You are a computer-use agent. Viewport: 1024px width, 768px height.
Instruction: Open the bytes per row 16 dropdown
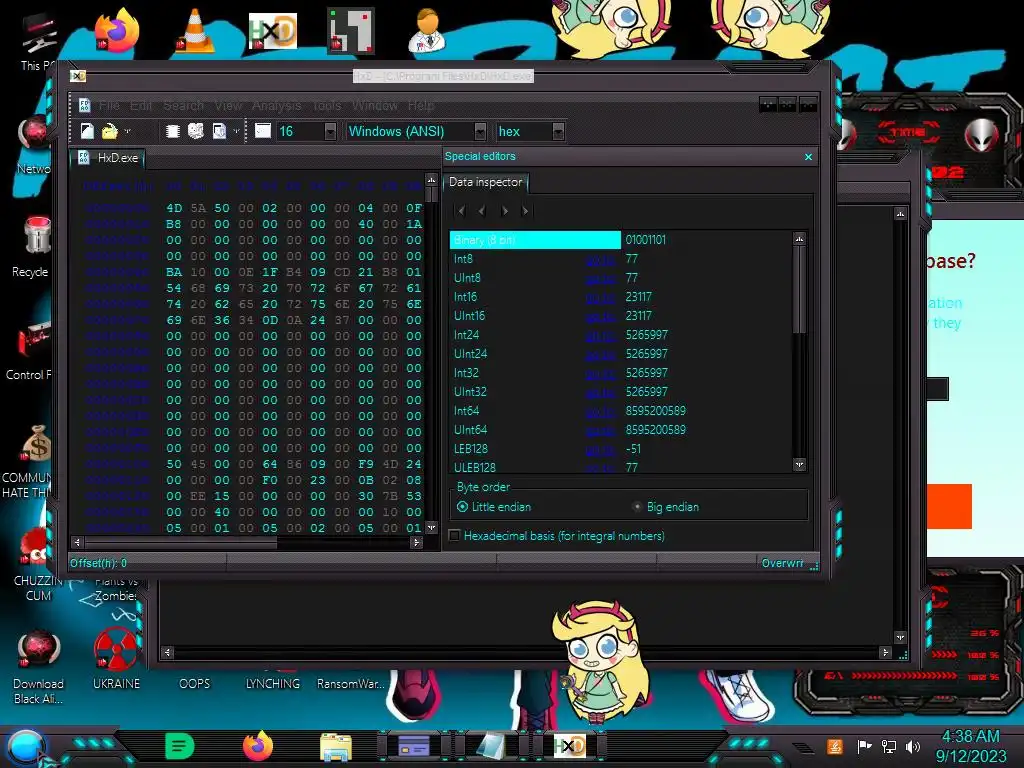click(330, 131)
